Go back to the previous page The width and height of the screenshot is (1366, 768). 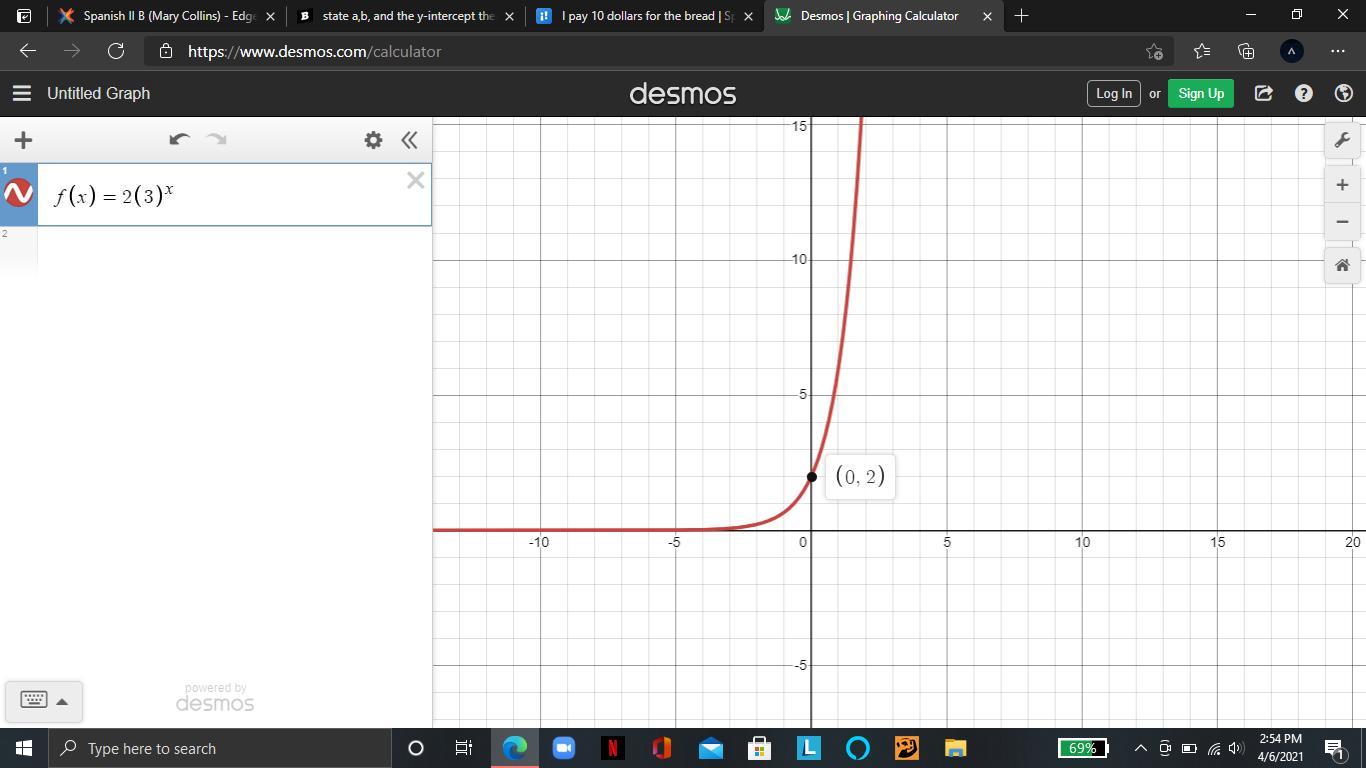click(x=27, y=51)
